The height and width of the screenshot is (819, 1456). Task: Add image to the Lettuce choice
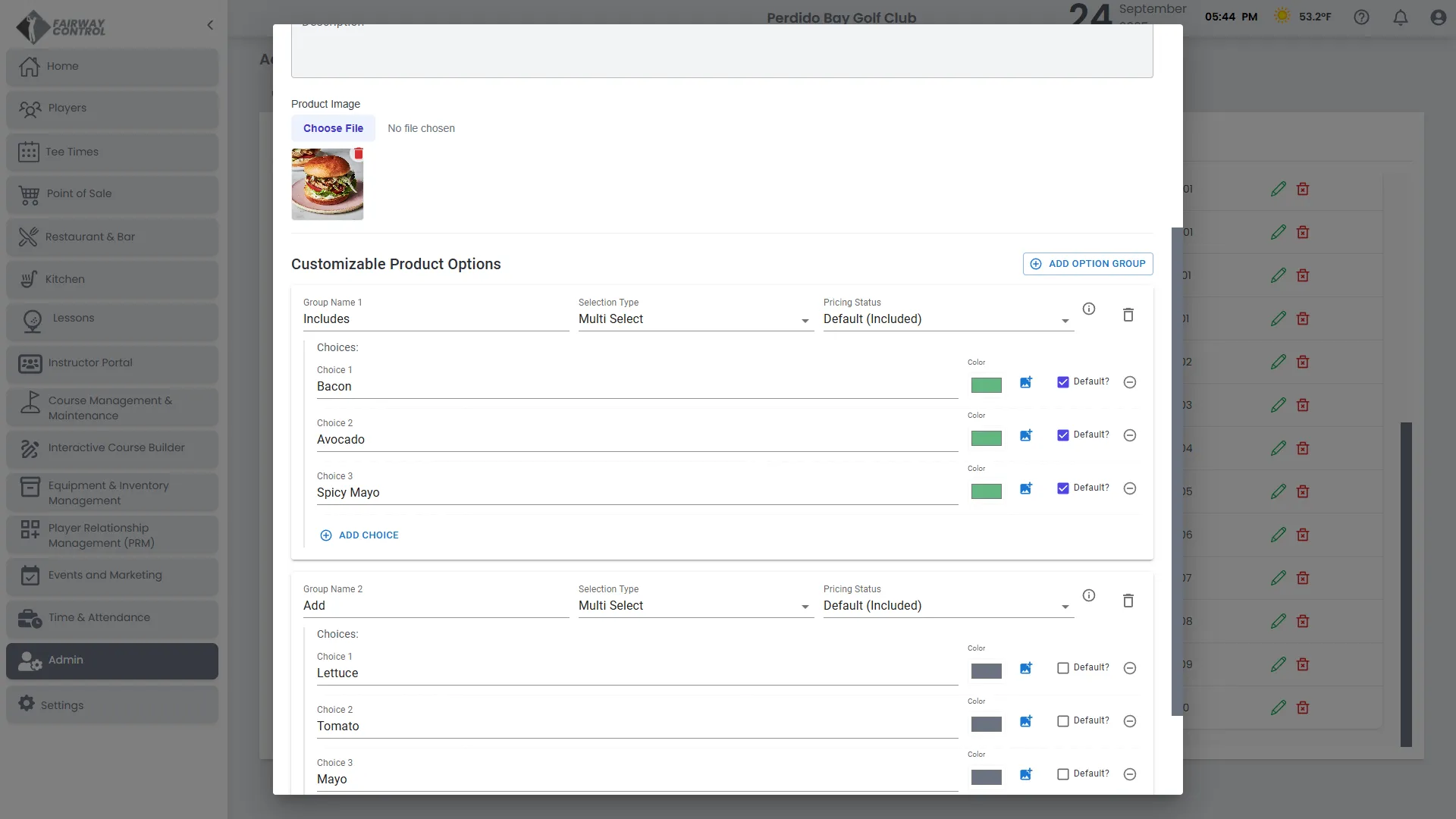[1026, 668]
